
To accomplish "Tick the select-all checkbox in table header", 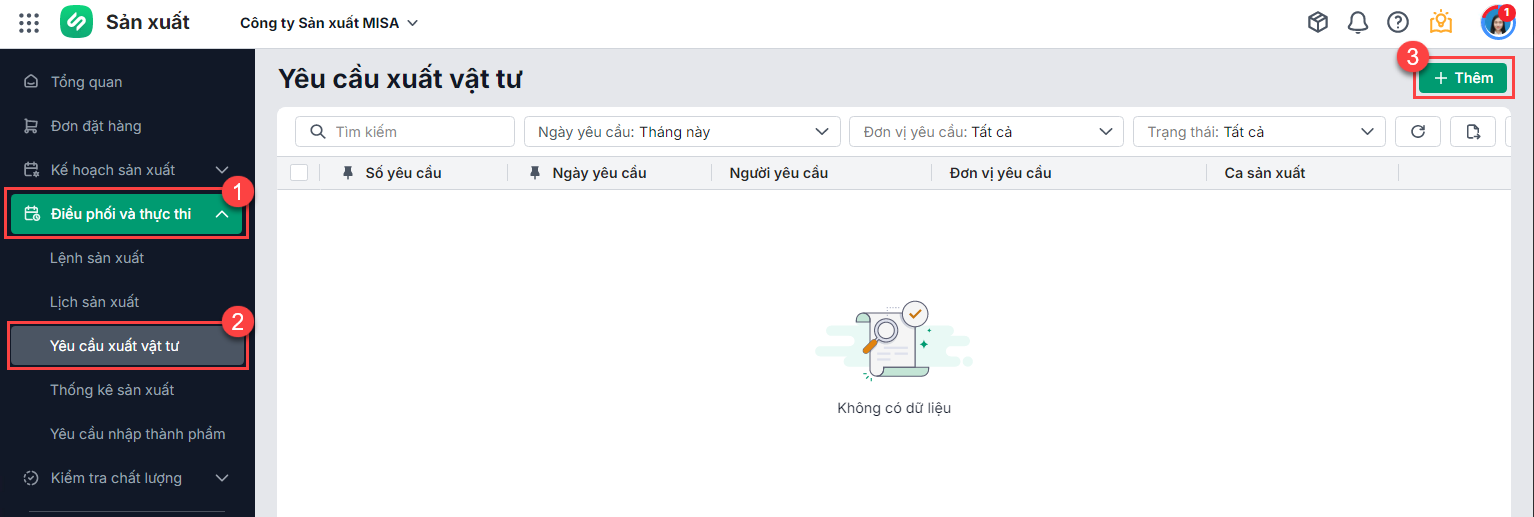I will (x=299, y=173).
